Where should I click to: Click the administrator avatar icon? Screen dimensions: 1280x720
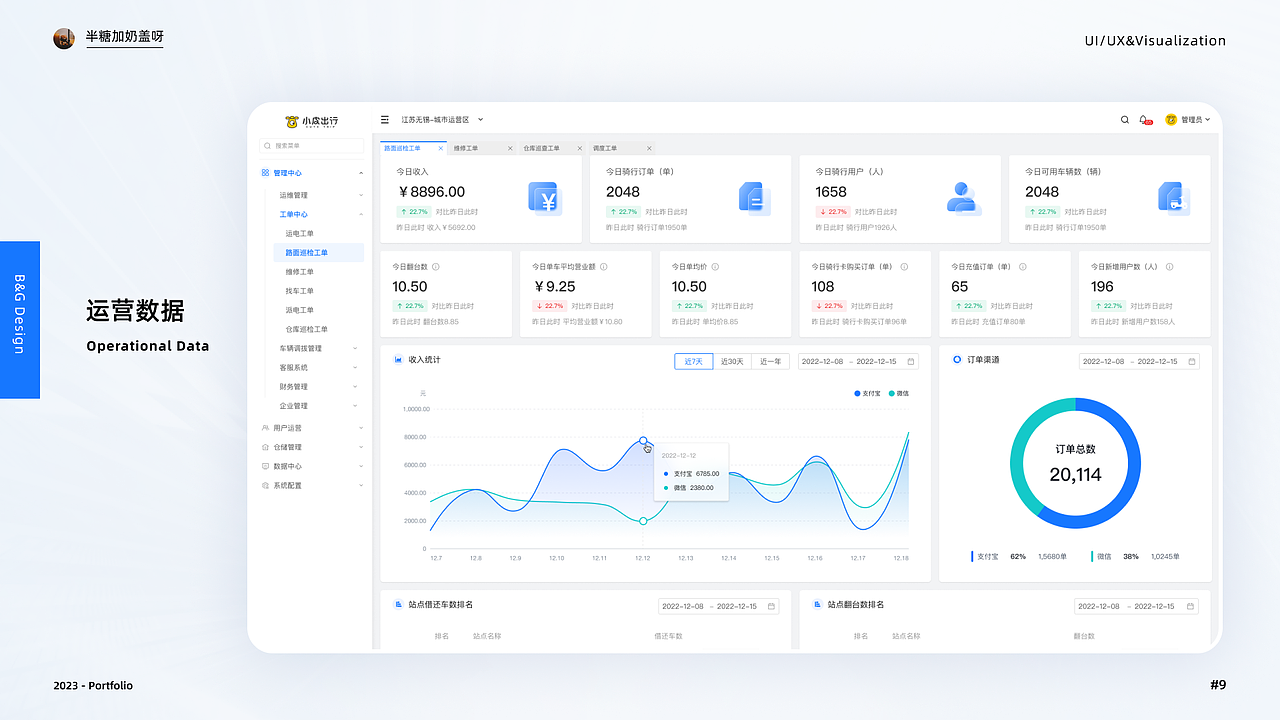coord(1171,120)
